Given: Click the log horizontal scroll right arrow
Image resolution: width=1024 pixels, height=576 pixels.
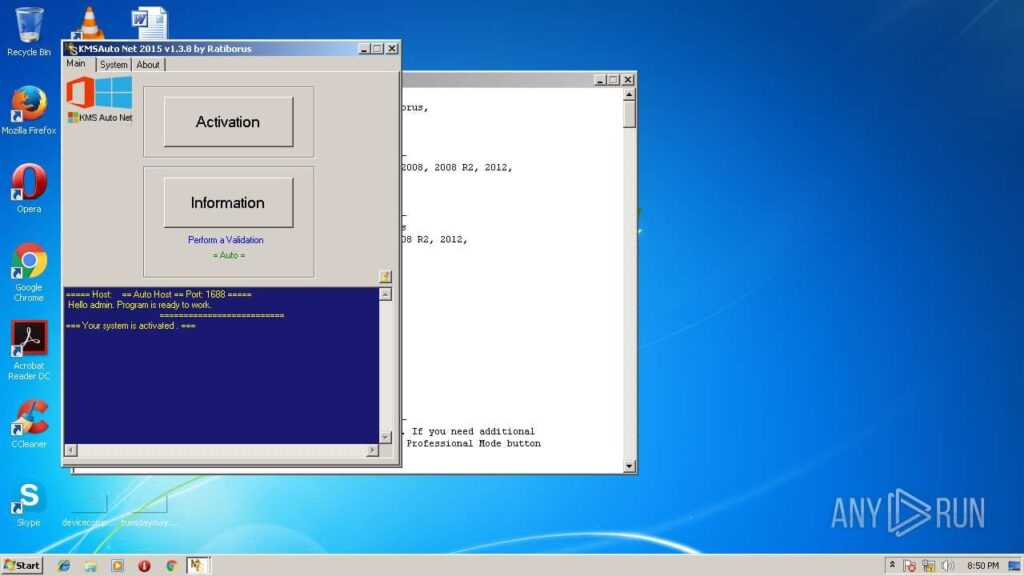Looking at the screenshot, I should 372,450.
